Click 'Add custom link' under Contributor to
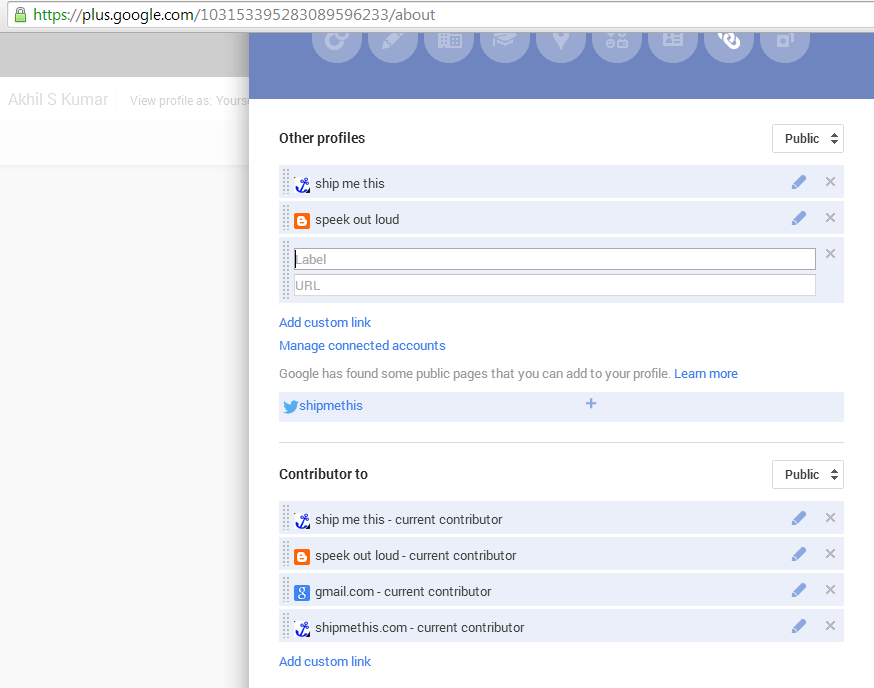Screen dimensions: 874x688 325,661
